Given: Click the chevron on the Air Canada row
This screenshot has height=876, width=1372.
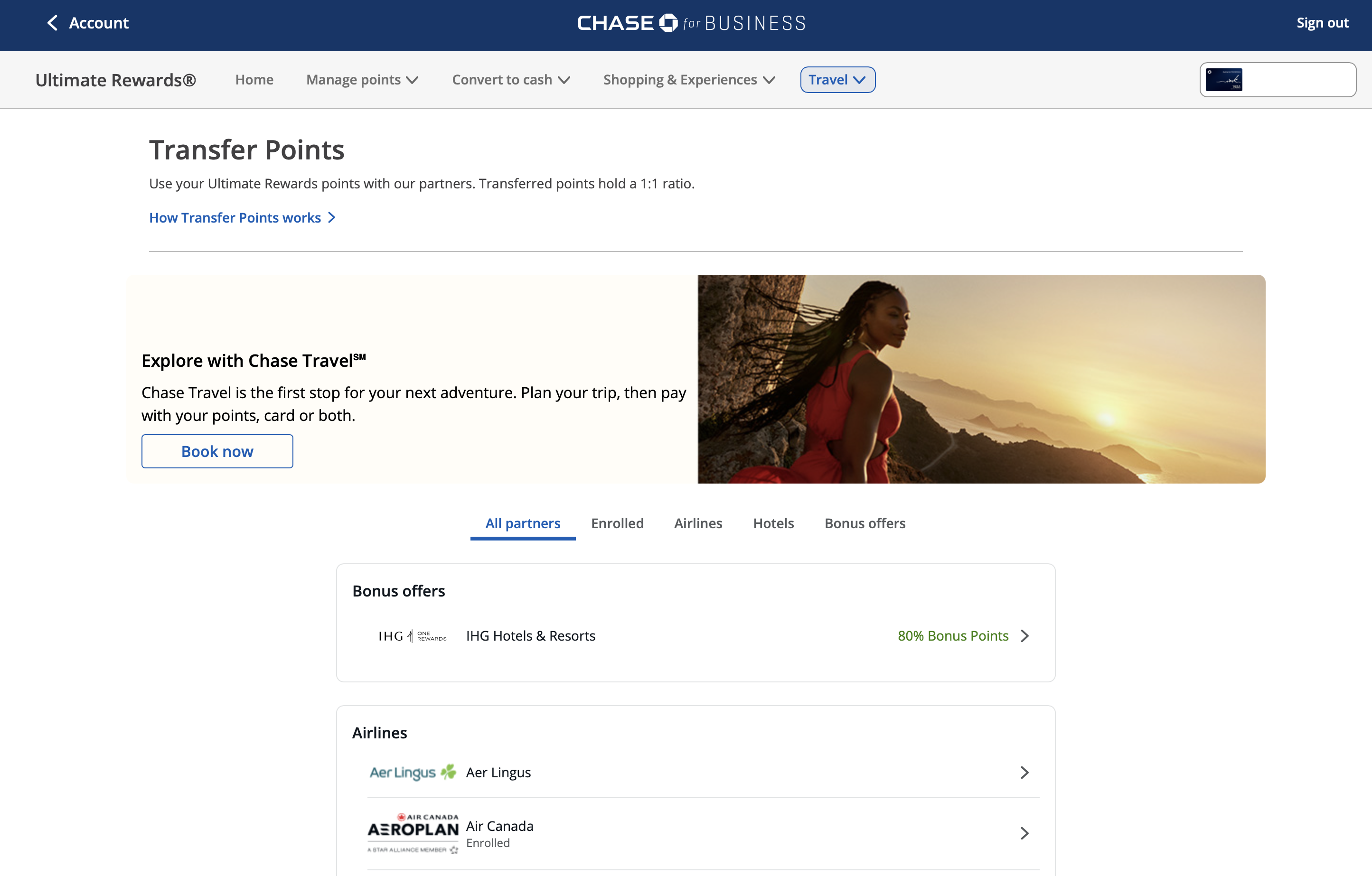Looking at the screenshot, I should click(1024, 833).
